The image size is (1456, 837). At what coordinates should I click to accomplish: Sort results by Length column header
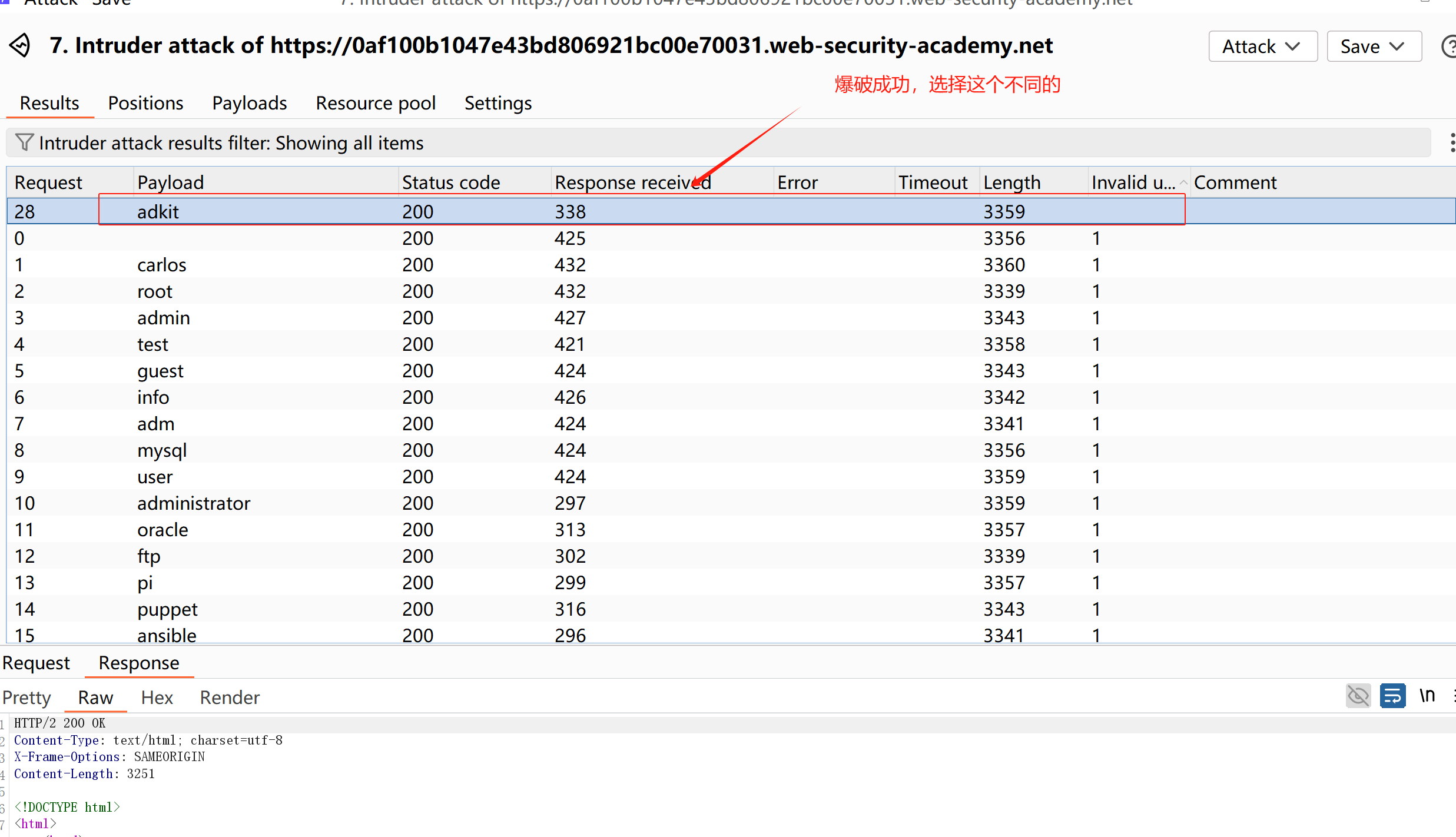click(x=1011, y=182)
